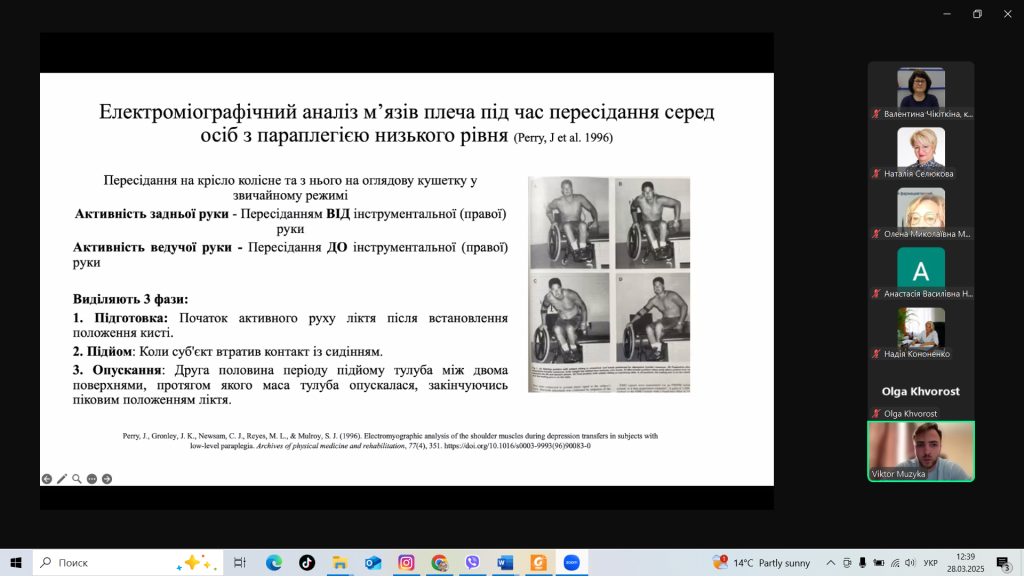Open the doi.org link in the reference
Viewport: 1024px width, 576px height.
[517, 446]
